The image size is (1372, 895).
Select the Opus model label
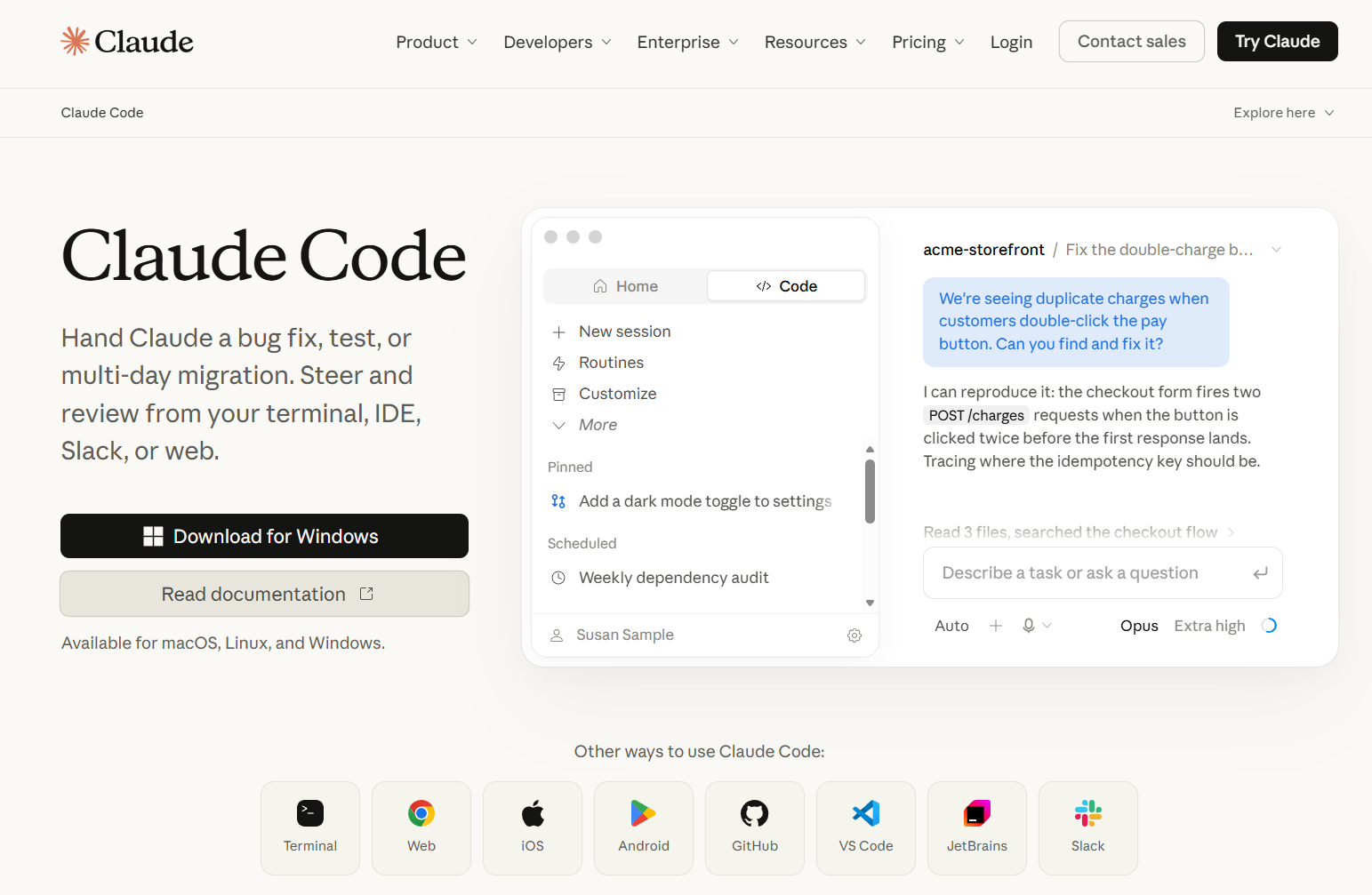coord(1139,626)
